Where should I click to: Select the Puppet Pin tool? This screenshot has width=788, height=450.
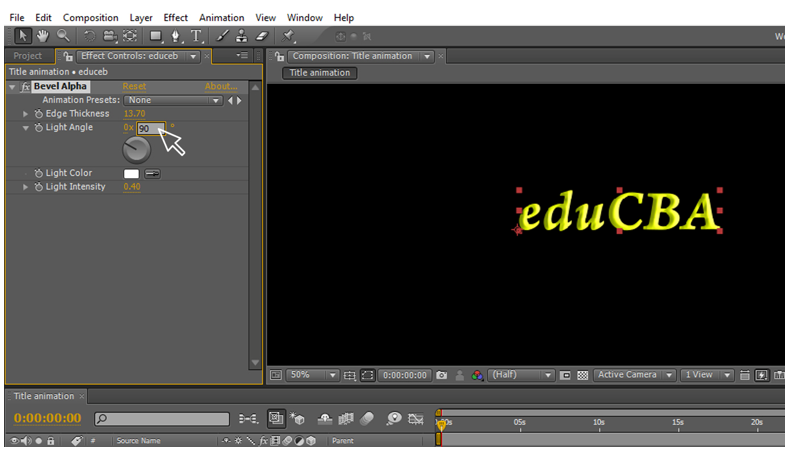288,36
